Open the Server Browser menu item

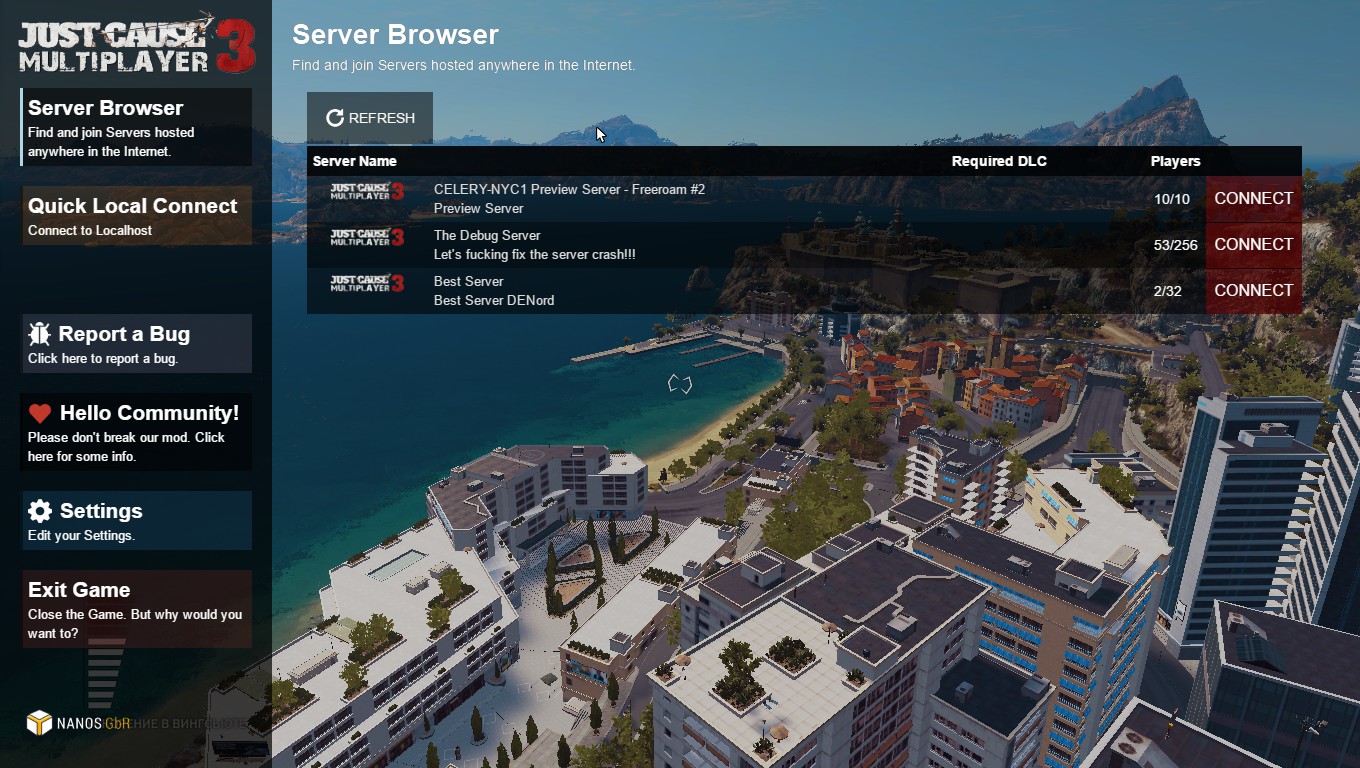[136, 127]
